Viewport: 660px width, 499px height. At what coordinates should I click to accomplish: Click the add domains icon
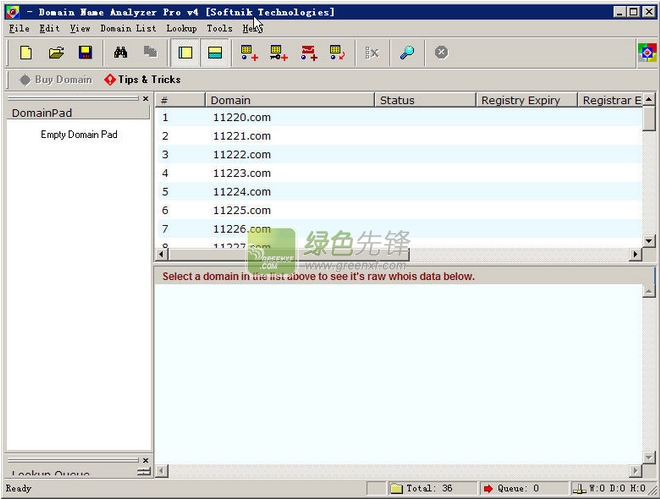tap(249, 53)
